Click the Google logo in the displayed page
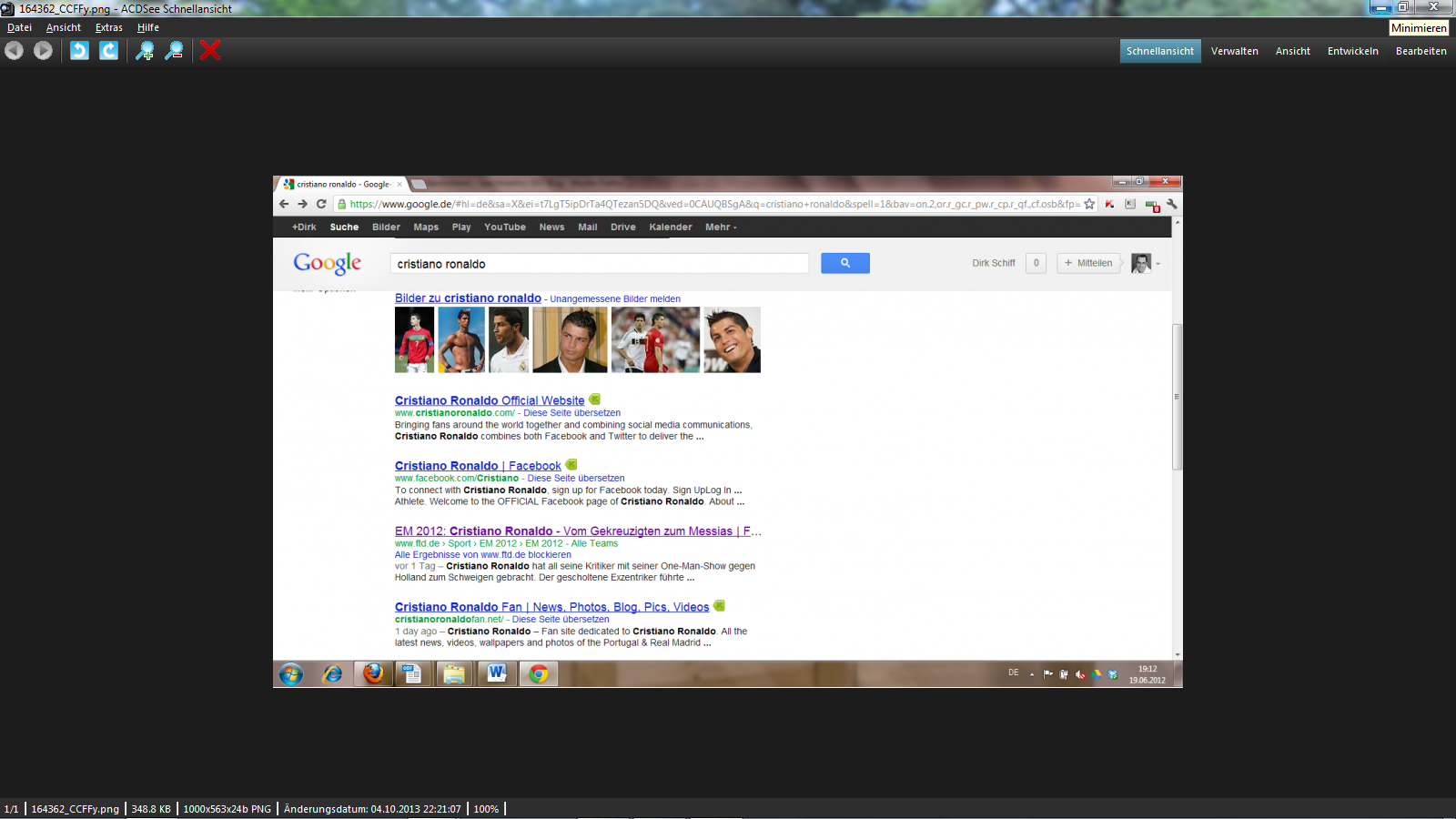 pyautogui.click(x=328, y=263)
